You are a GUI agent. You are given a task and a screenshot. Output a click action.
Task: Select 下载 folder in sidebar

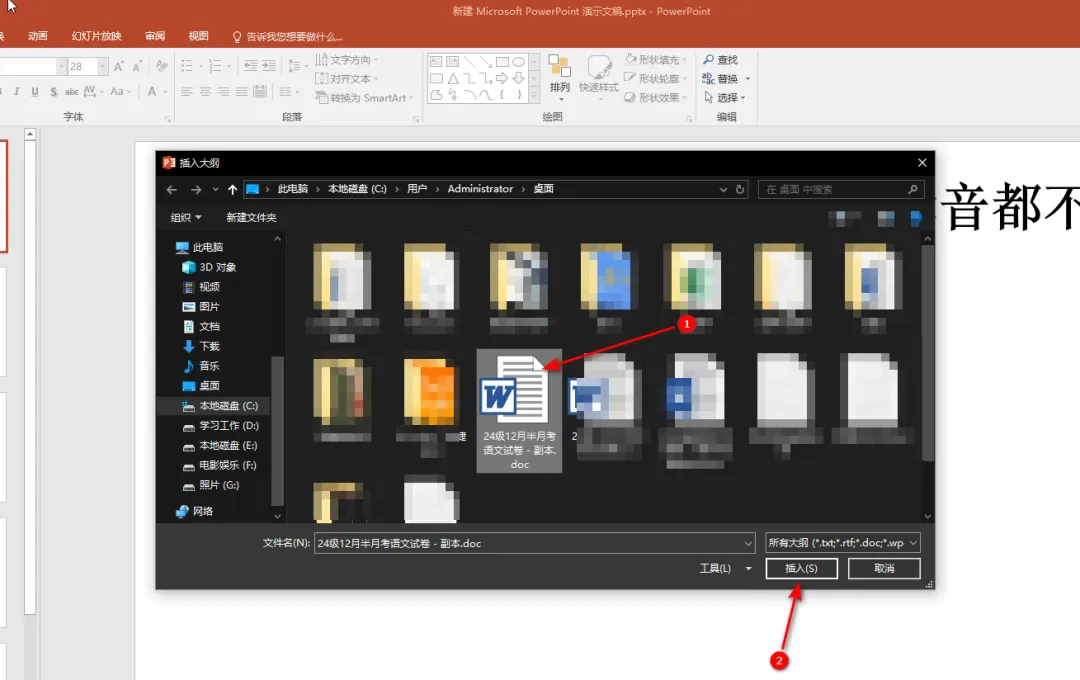click(x=202, y=347)
